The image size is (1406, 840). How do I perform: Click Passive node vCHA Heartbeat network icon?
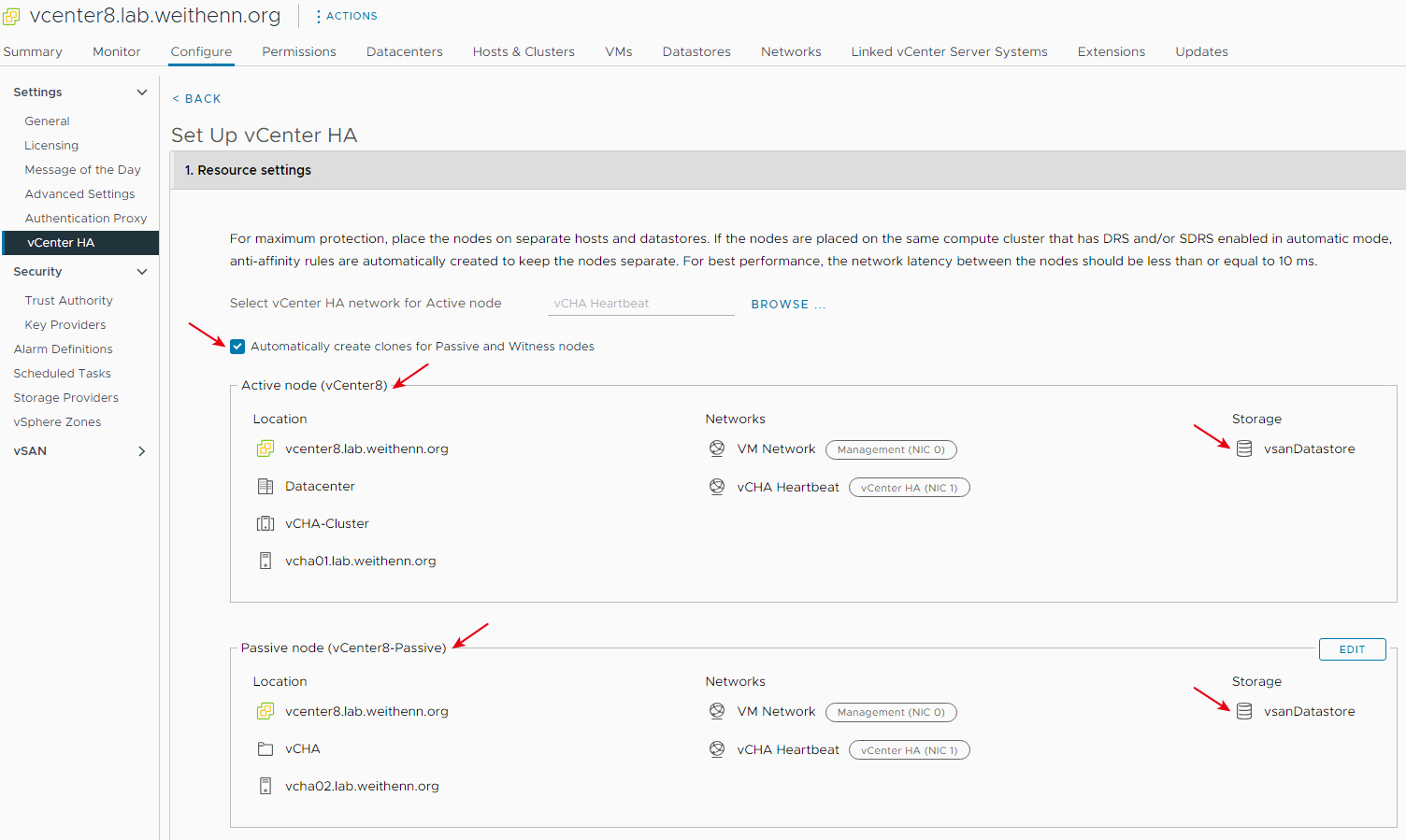pos(717,749)
